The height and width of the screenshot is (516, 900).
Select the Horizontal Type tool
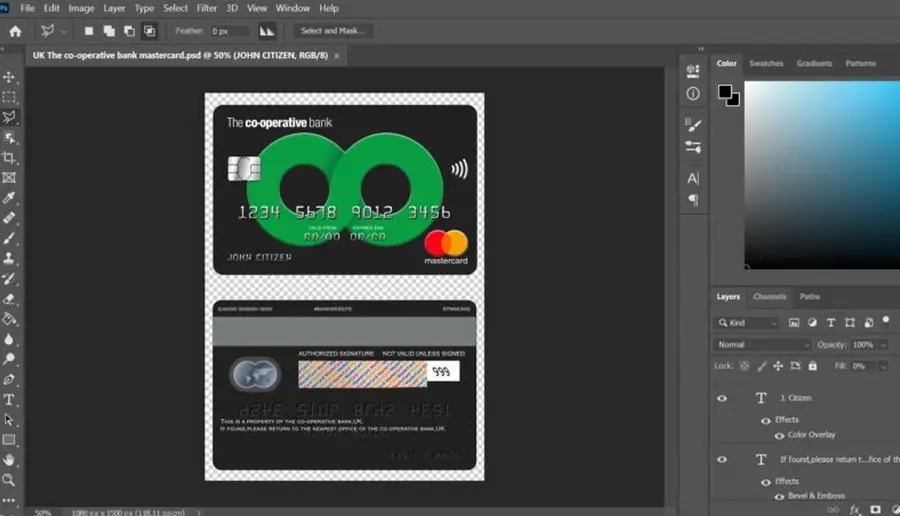[9, 399]
